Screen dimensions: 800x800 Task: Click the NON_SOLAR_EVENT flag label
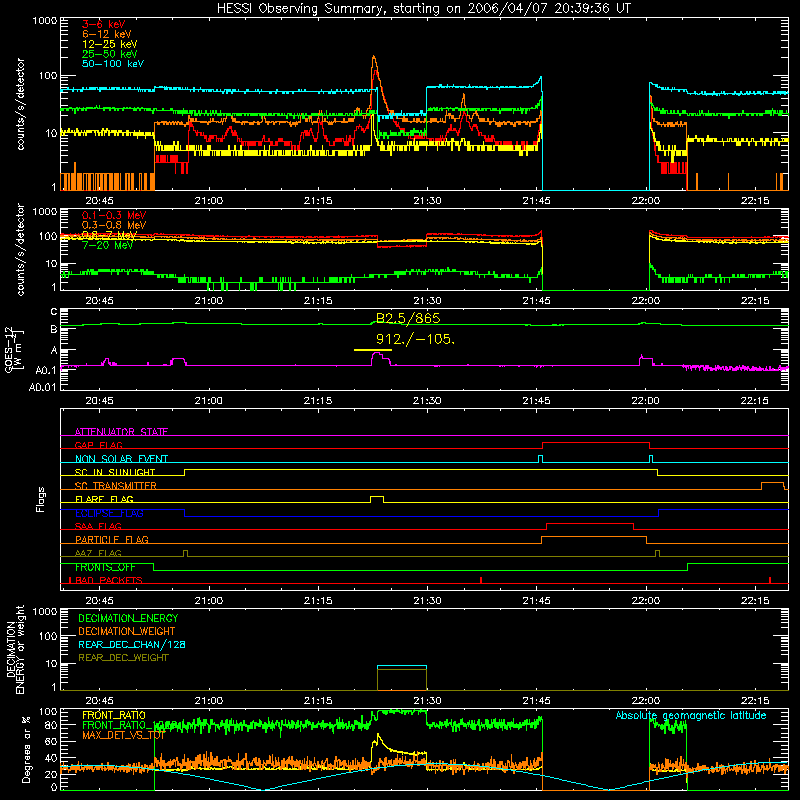(121, 459)
